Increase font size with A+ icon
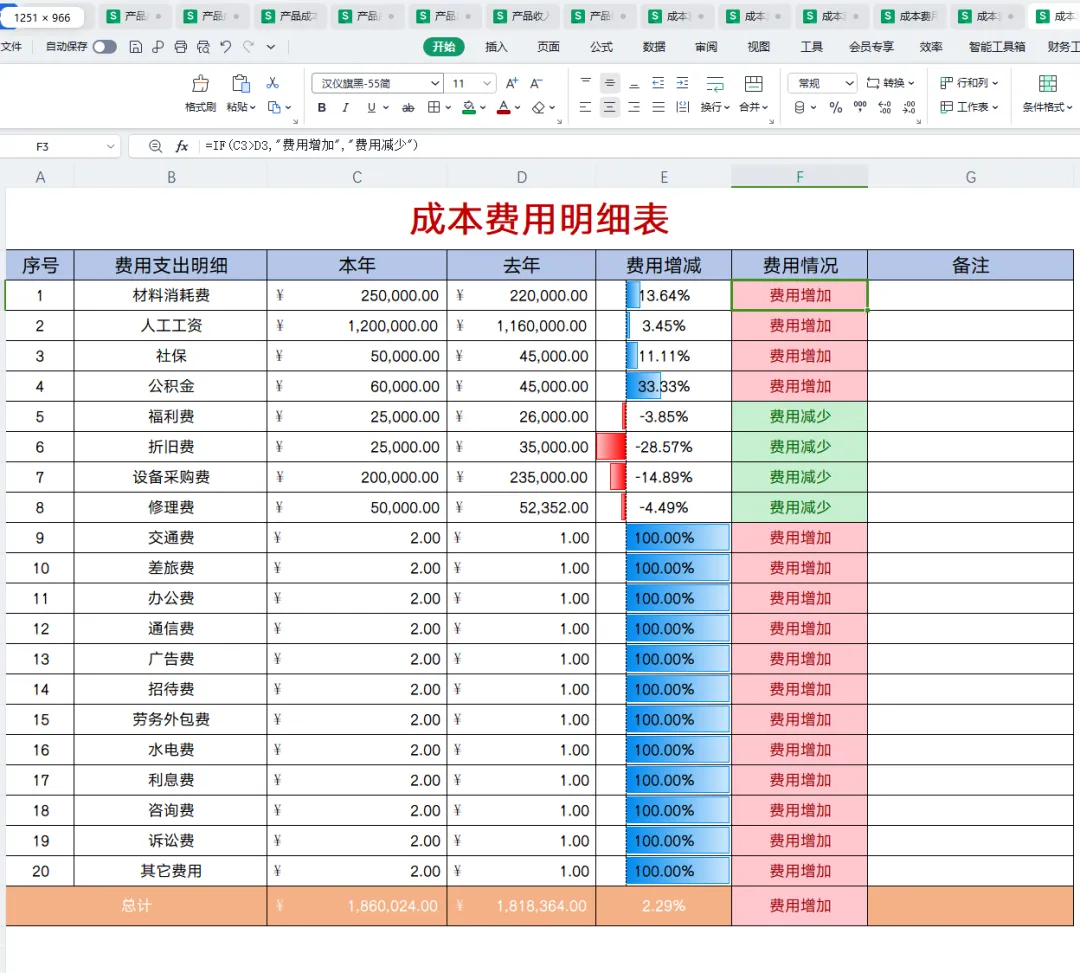1080x973 pixels. click(x=511, y=83)
